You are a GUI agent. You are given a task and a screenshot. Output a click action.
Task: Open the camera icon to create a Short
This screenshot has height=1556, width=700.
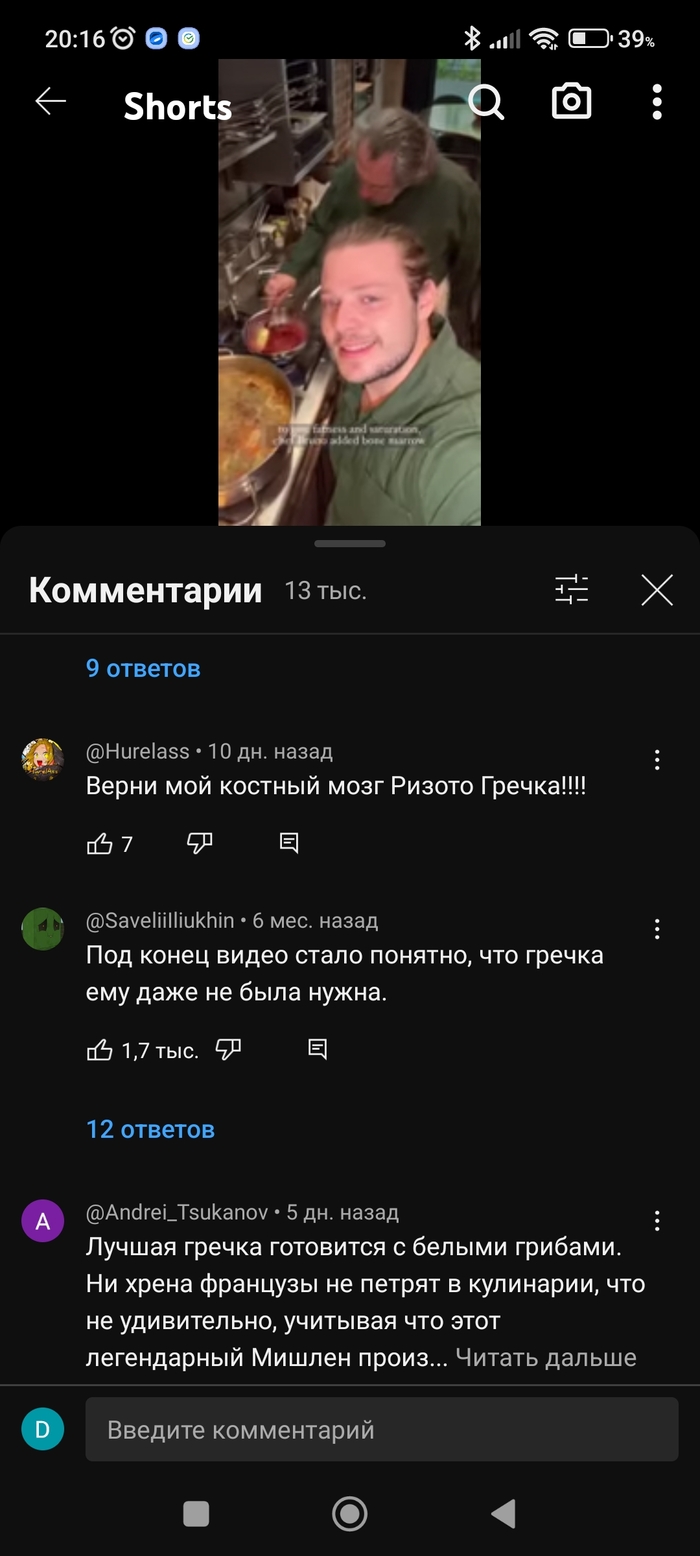pos(571,102)
